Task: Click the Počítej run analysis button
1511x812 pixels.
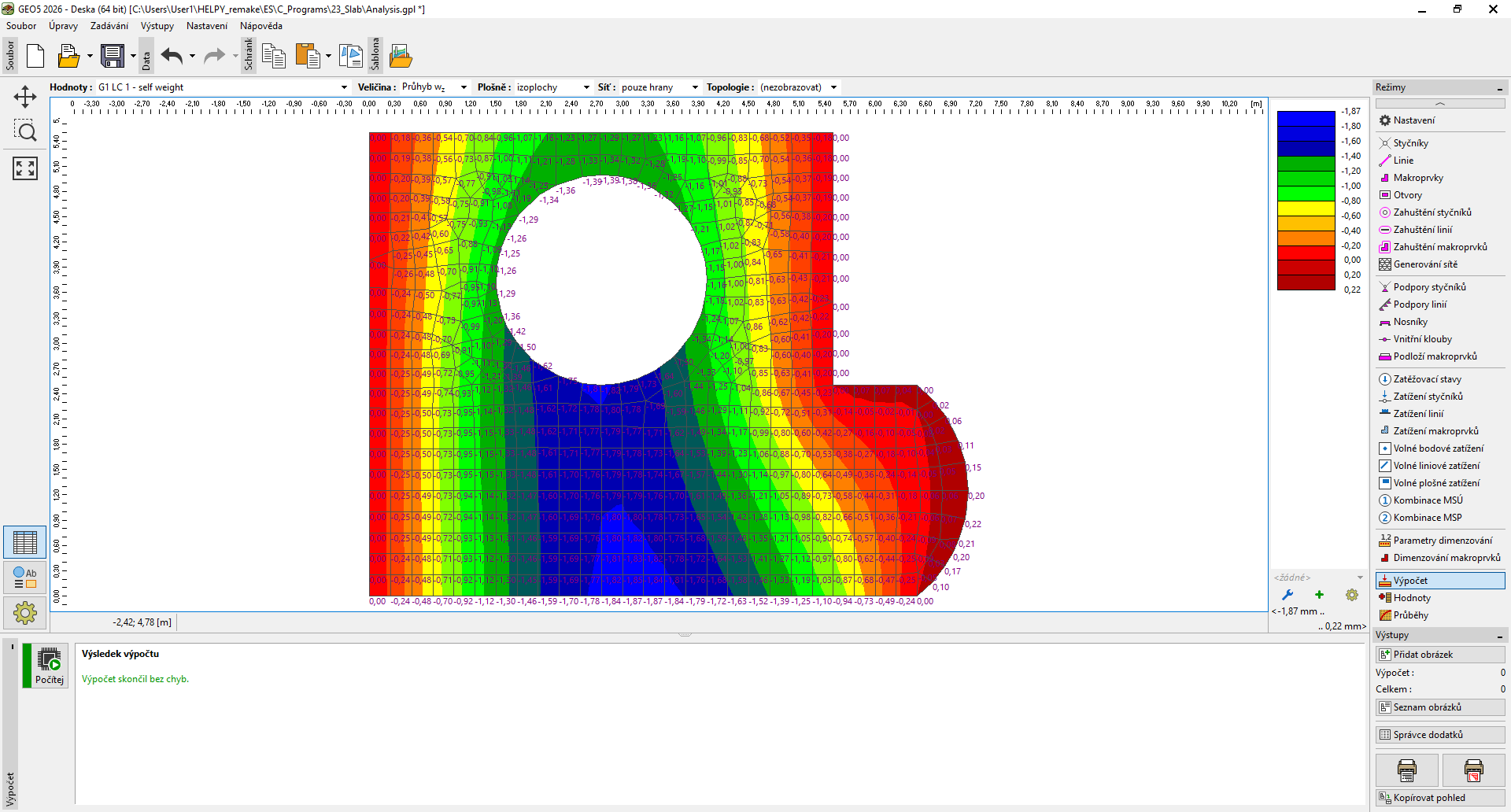Action: click(x=49, y=666)
